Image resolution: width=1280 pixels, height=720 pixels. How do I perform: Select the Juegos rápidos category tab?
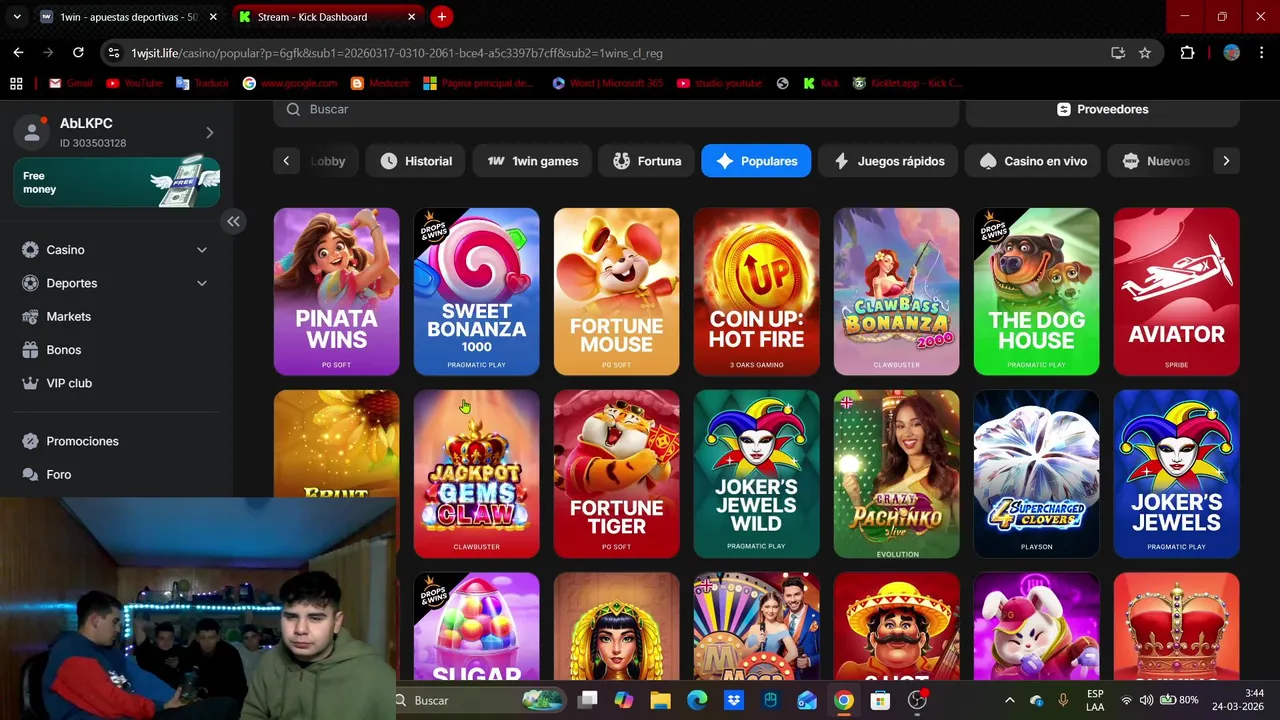click(889, 161)
